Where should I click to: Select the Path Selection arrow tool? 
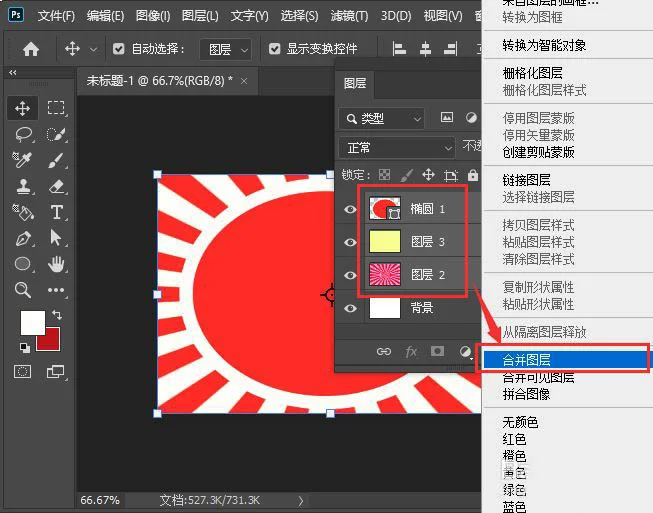pos(56,238)
